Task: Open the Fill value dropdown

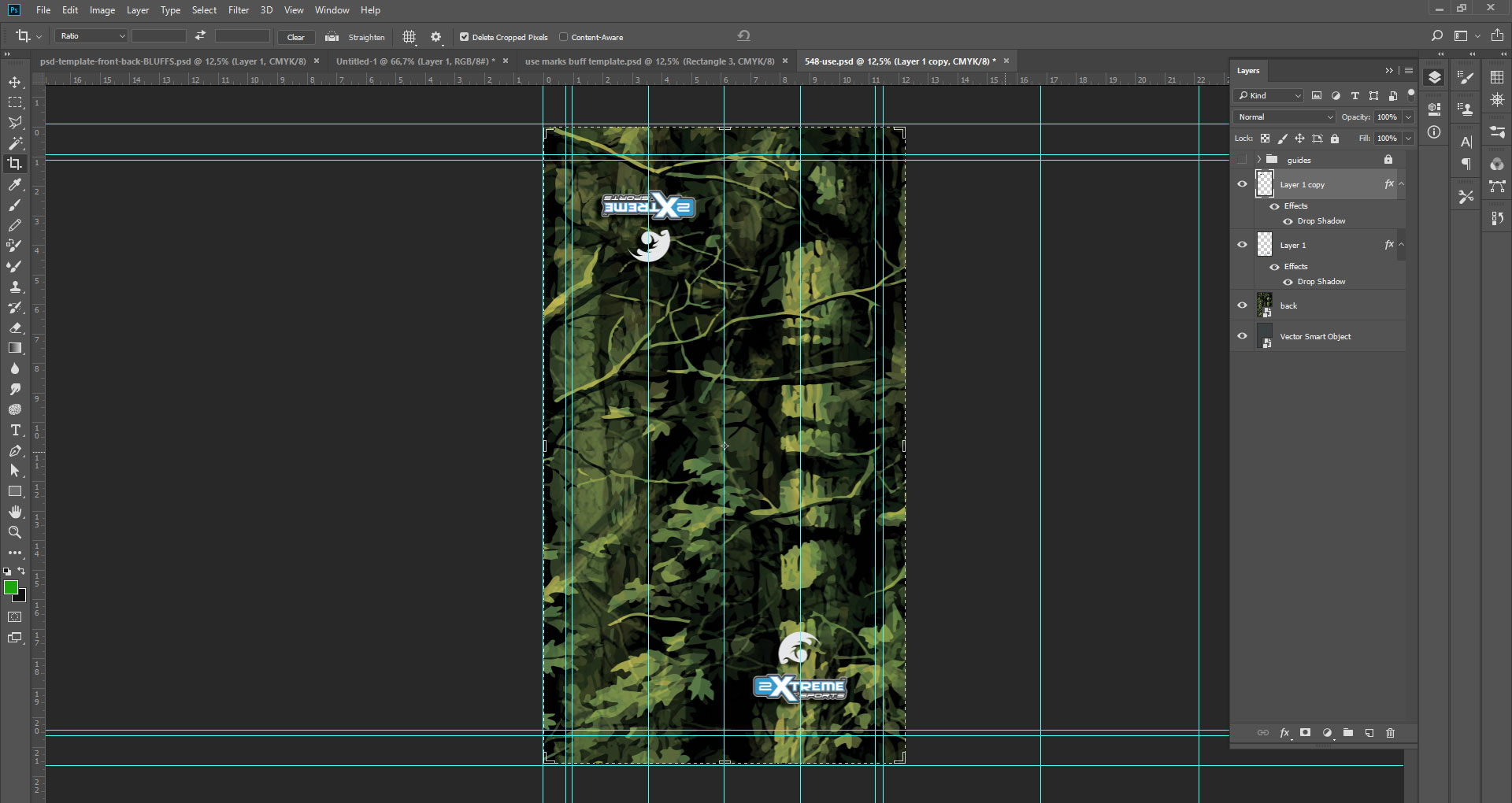Action: pos(1408,139)
